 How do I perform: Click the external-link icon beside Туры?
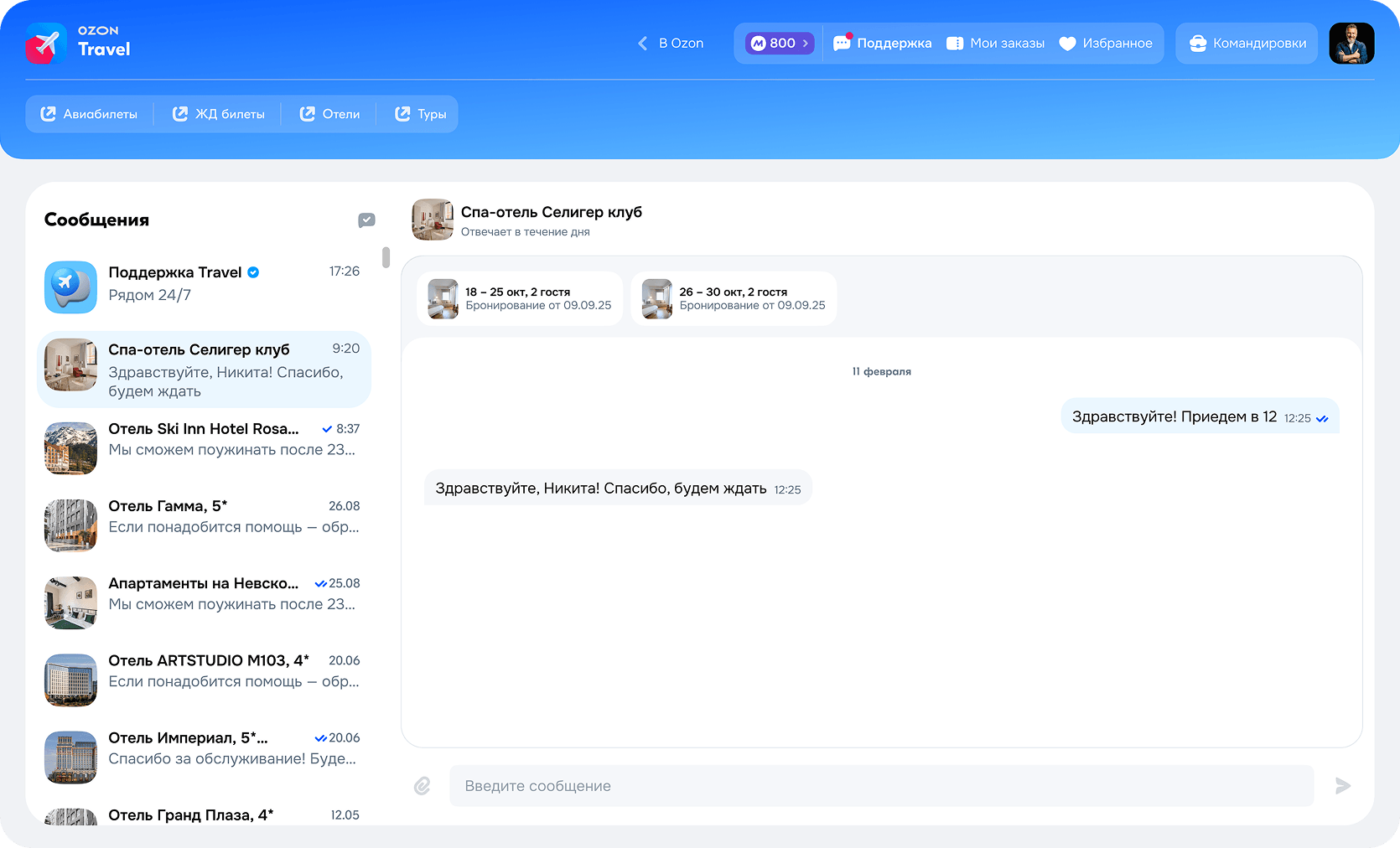[402, 114]
